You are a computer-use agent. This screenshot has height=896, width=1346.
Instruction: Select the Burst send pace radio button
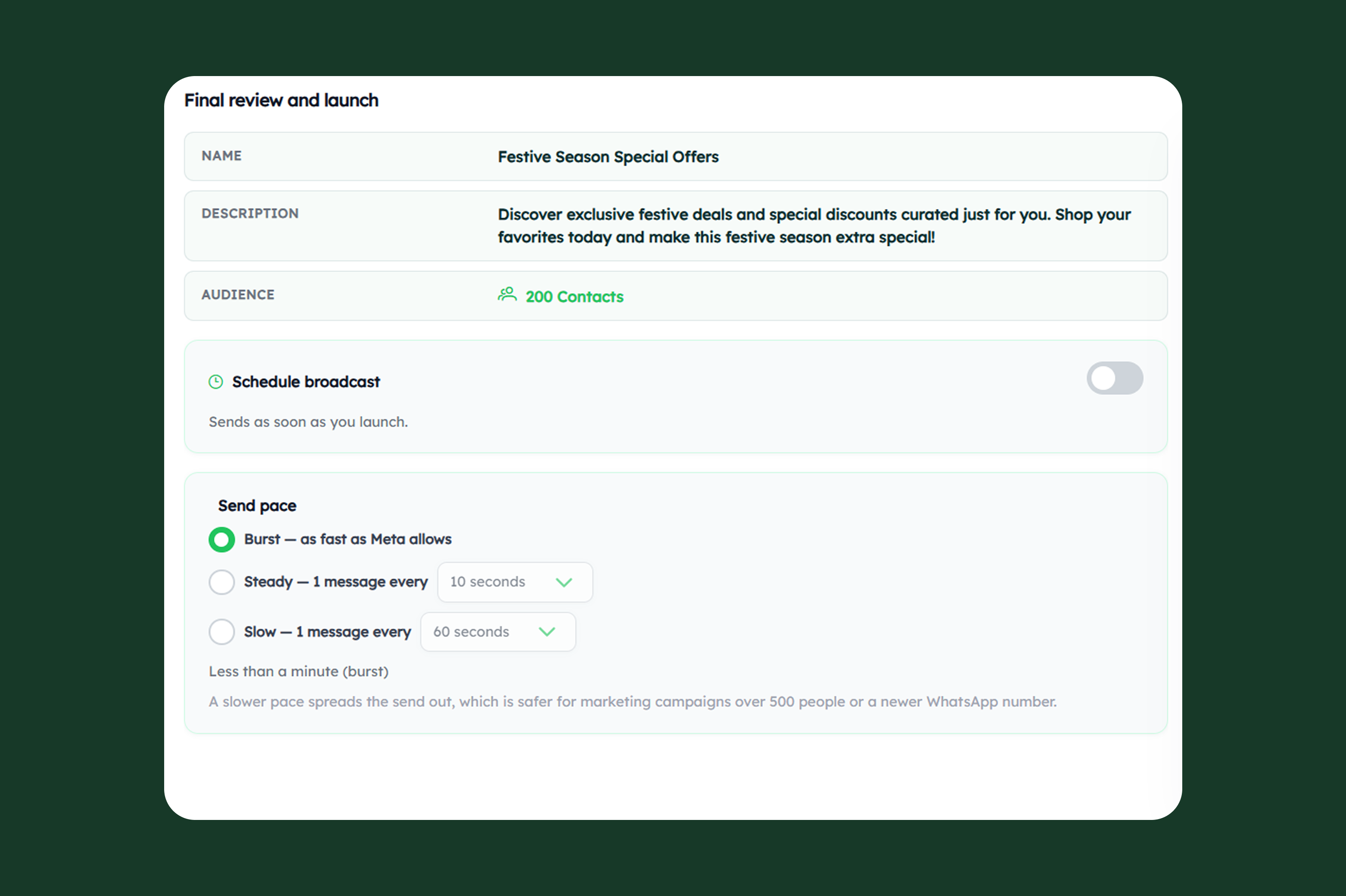coord(222,539)
